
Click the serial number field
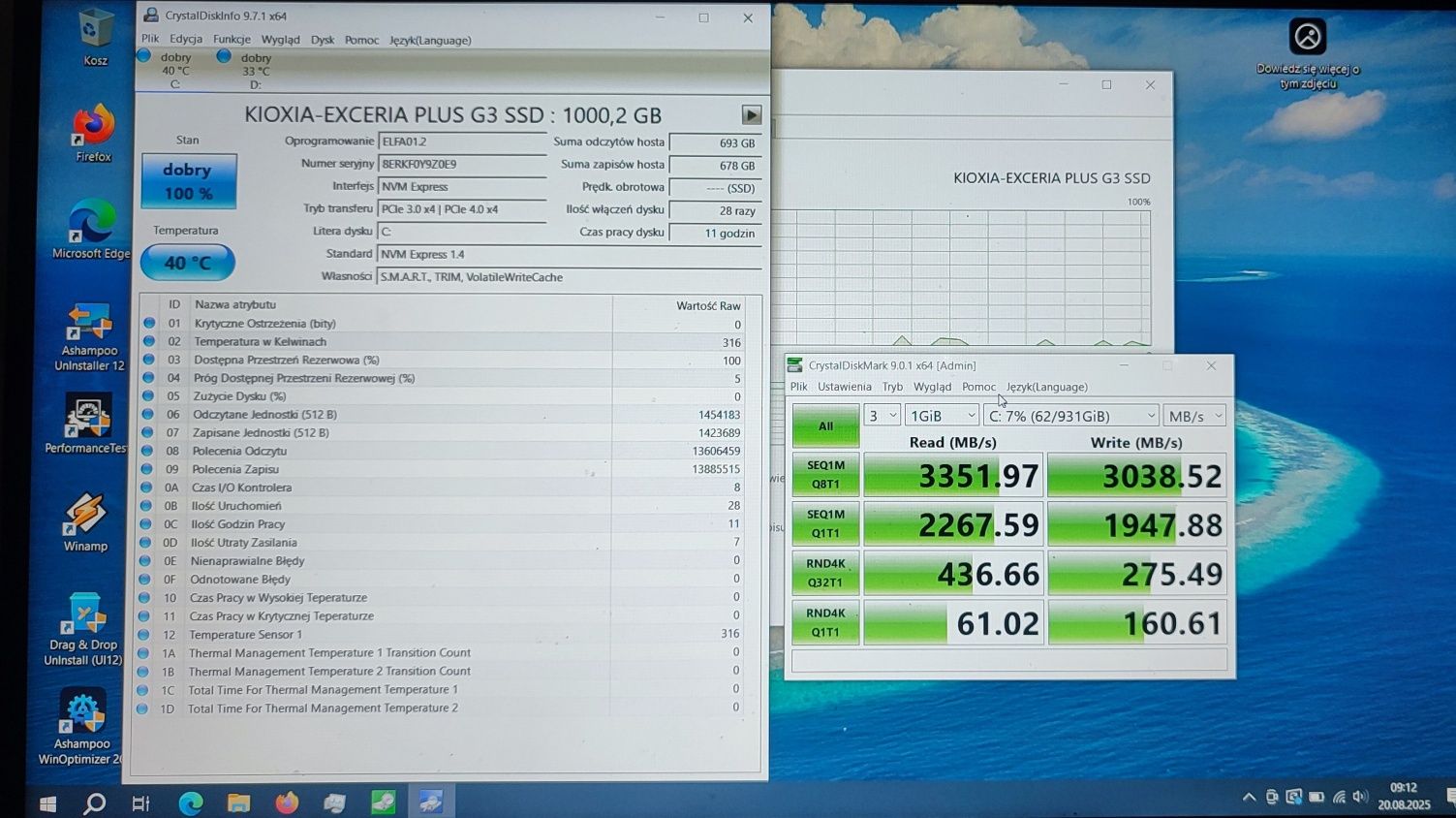[462, 164]
